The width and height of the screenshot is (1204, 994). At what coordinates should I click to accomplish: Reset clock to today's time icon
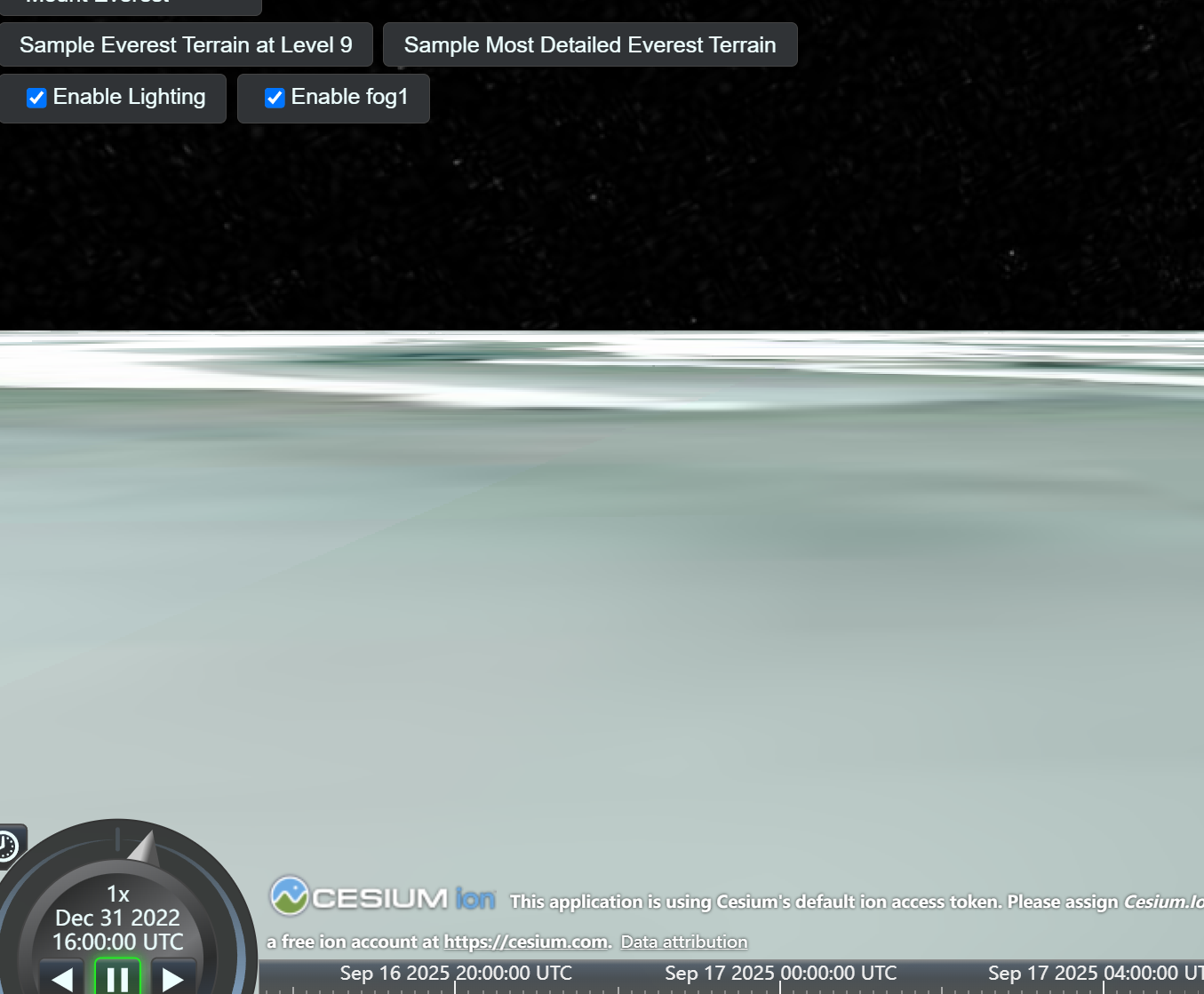coord(8,845)
